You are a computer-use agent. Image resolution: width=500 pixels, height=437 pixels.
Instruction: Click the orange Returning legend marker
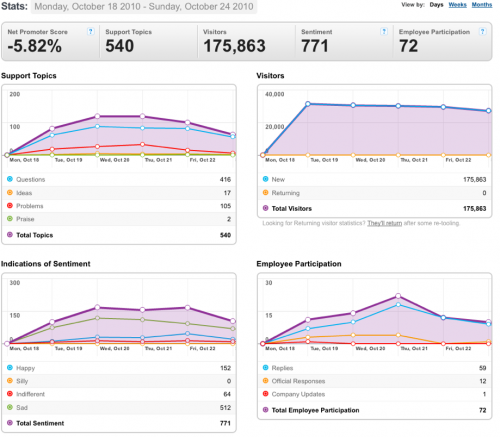click(265, 193)
